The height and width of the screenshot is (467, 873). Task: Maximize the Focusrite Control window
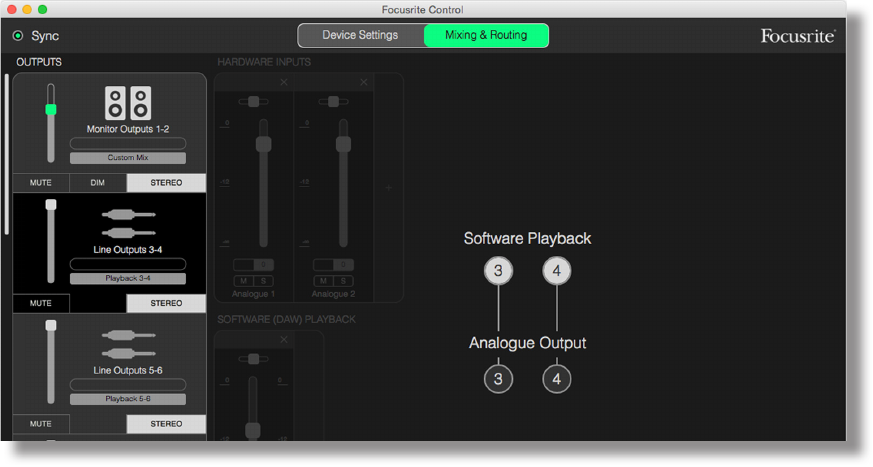tap(42, 9)
